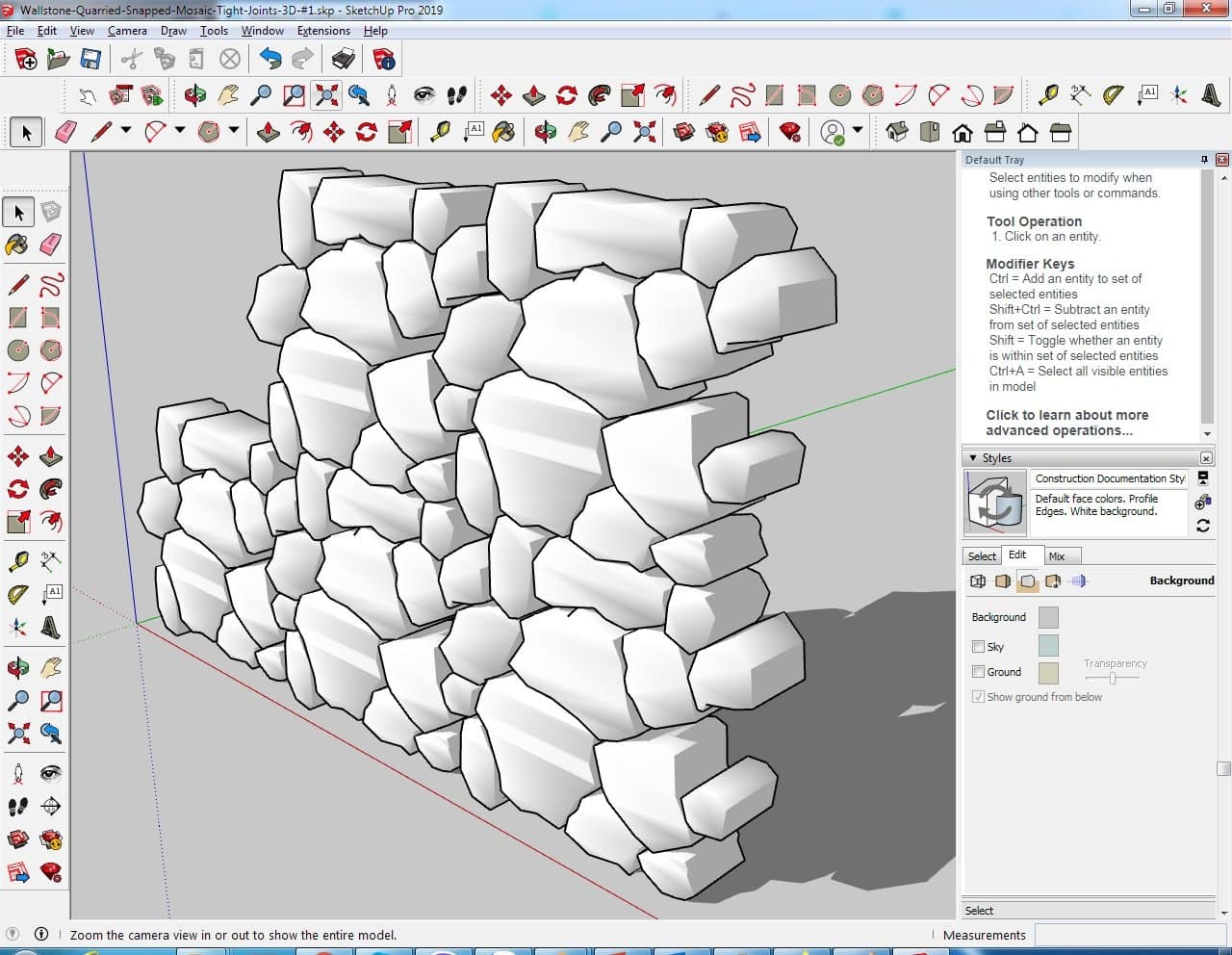Click the Save file icon
Screen dimensions: 1232x955
(x=90, y=60)
